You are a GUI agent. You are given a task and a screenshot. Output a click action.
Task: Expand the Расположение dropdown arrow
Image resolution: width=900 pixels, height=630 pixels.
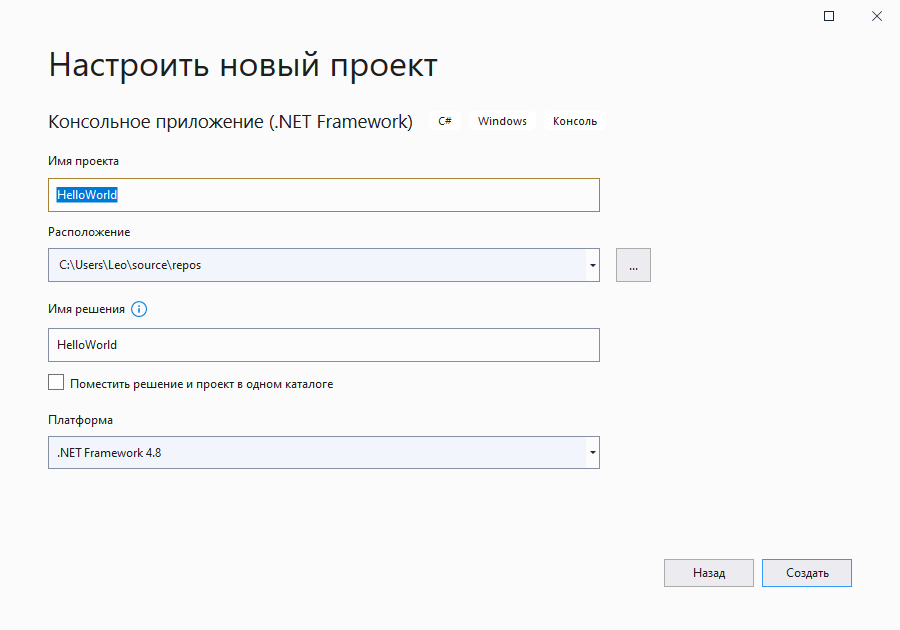(592, 265)
